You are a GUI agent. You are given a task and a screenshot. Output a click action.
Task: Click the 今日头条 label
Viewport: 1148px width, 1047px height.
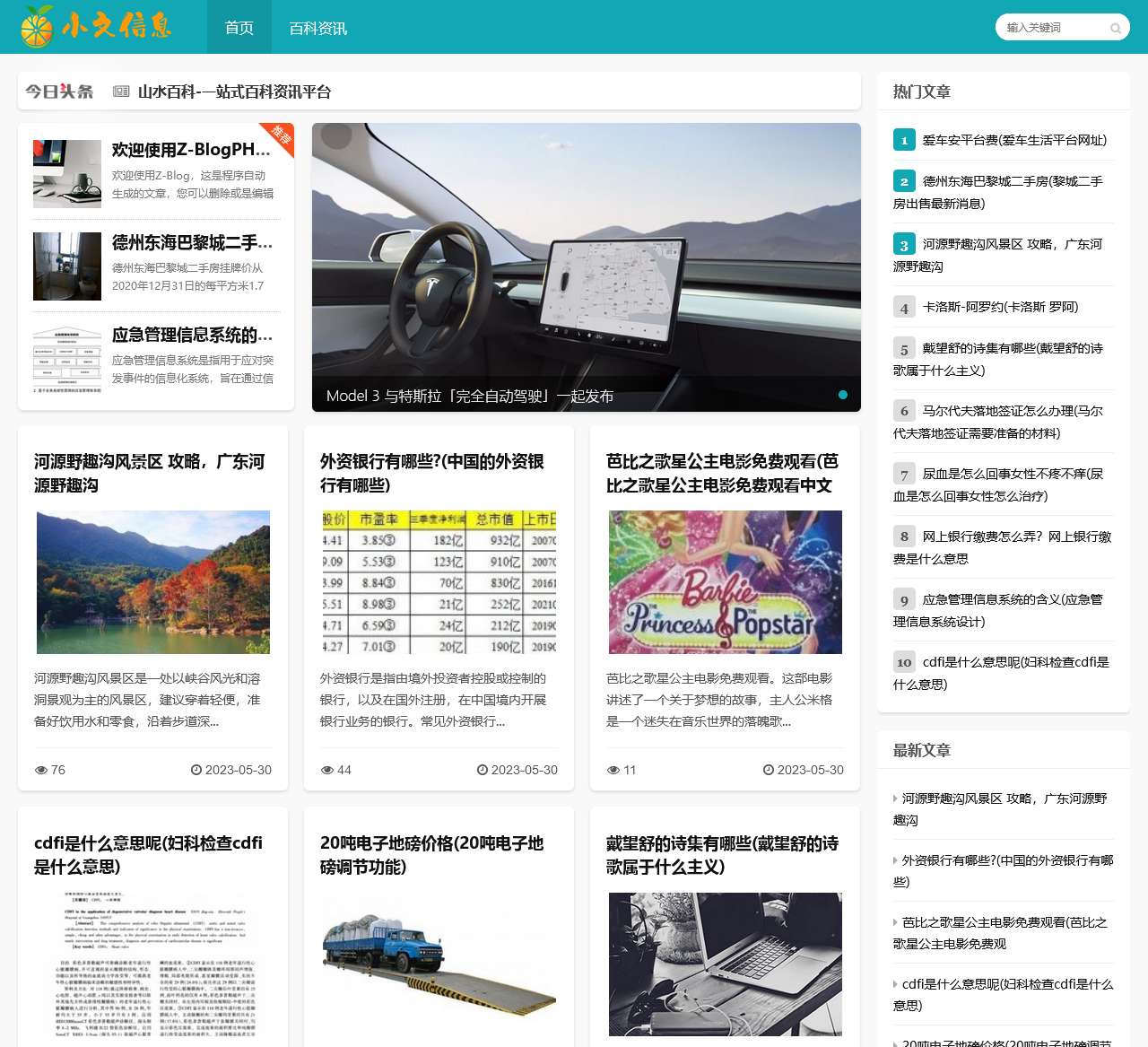[59, 92]
